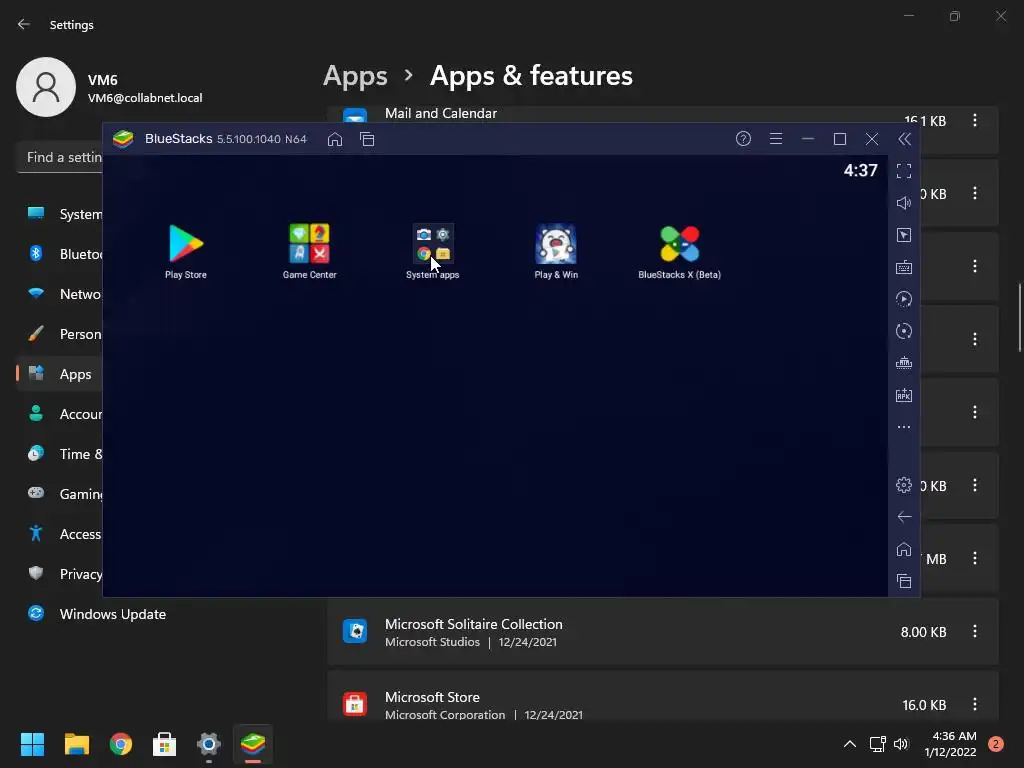Click the Microsoft Store app entry text
Viewport: 1024px width, 768px height.
[432, 697]
